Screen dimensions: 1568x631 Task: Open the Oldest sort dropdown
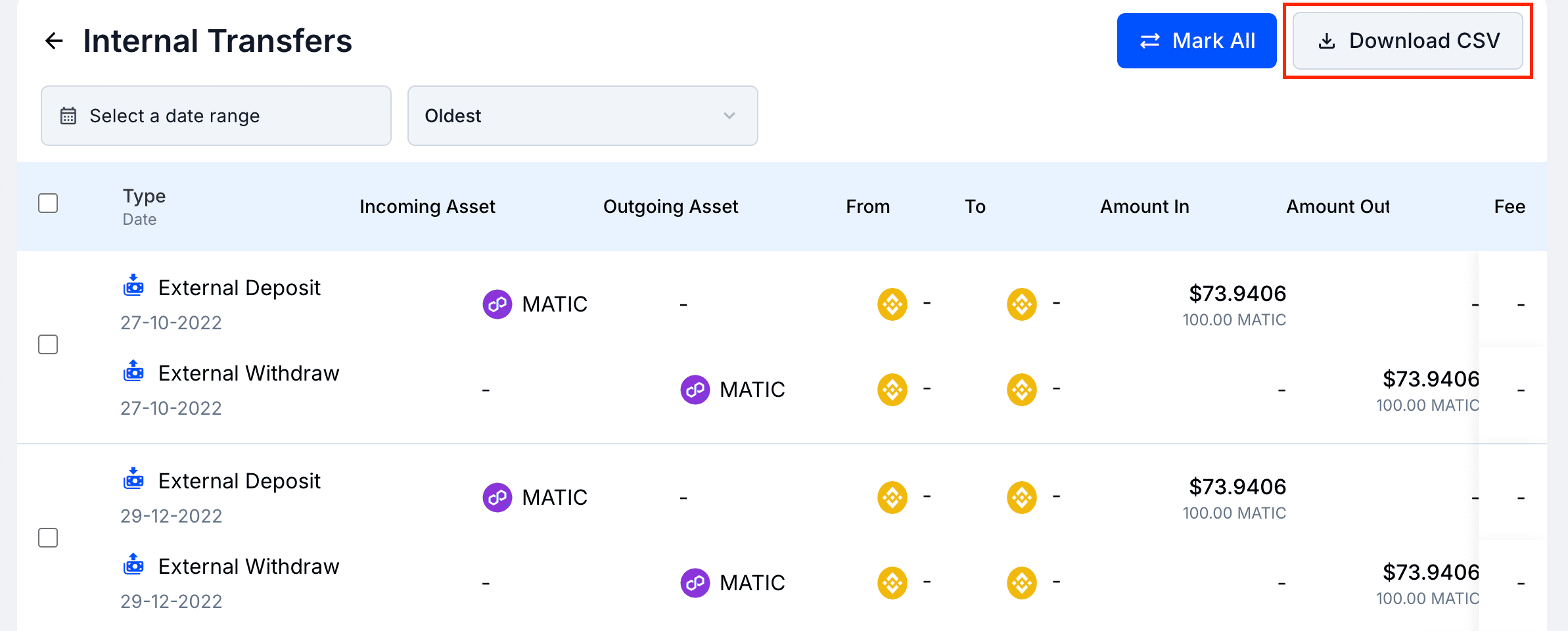pyautogui.click(x=582, y=116)
